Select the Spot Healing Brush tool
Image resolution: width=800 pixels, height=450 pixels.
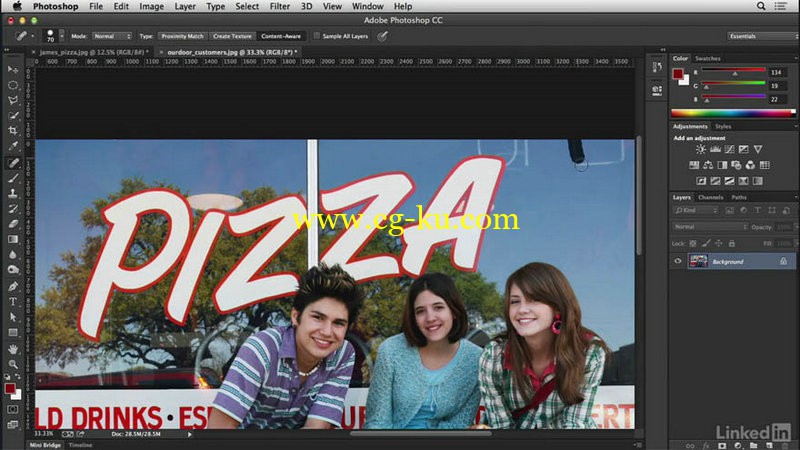[x=13, y=163]
